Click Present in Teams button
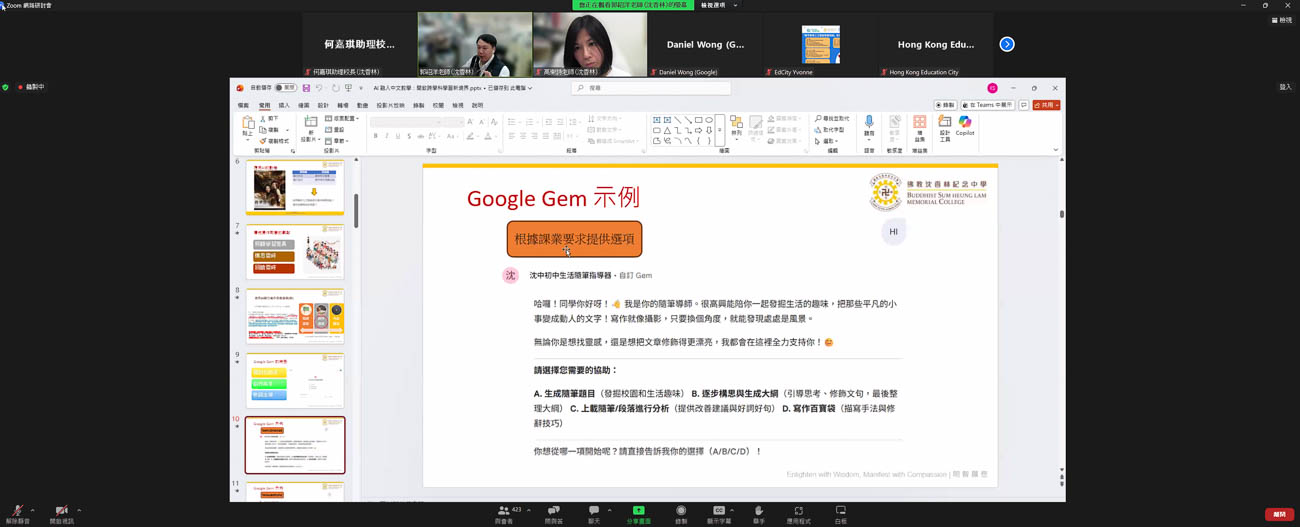 pos(987,105)
